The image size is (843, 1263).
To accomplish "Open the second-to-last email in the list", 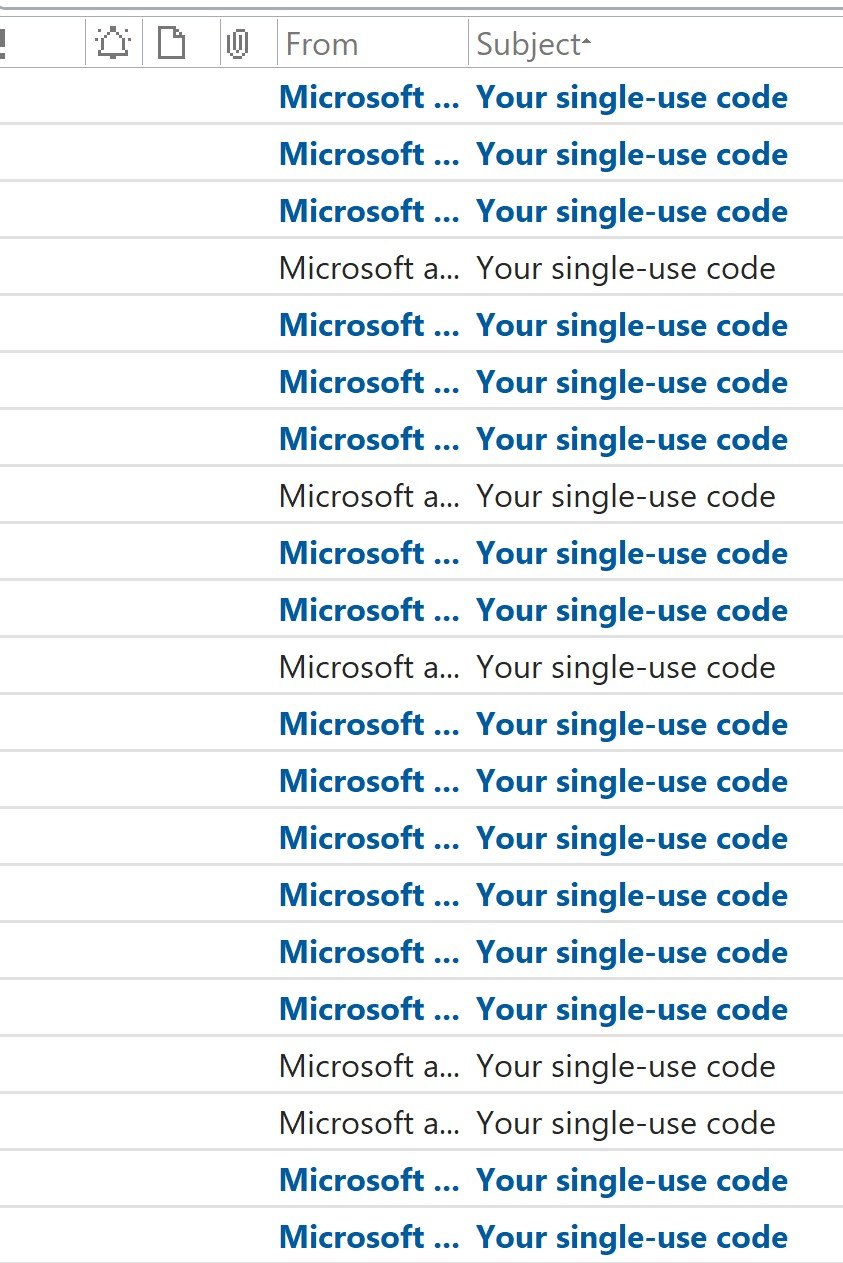I will [421, 1180].
